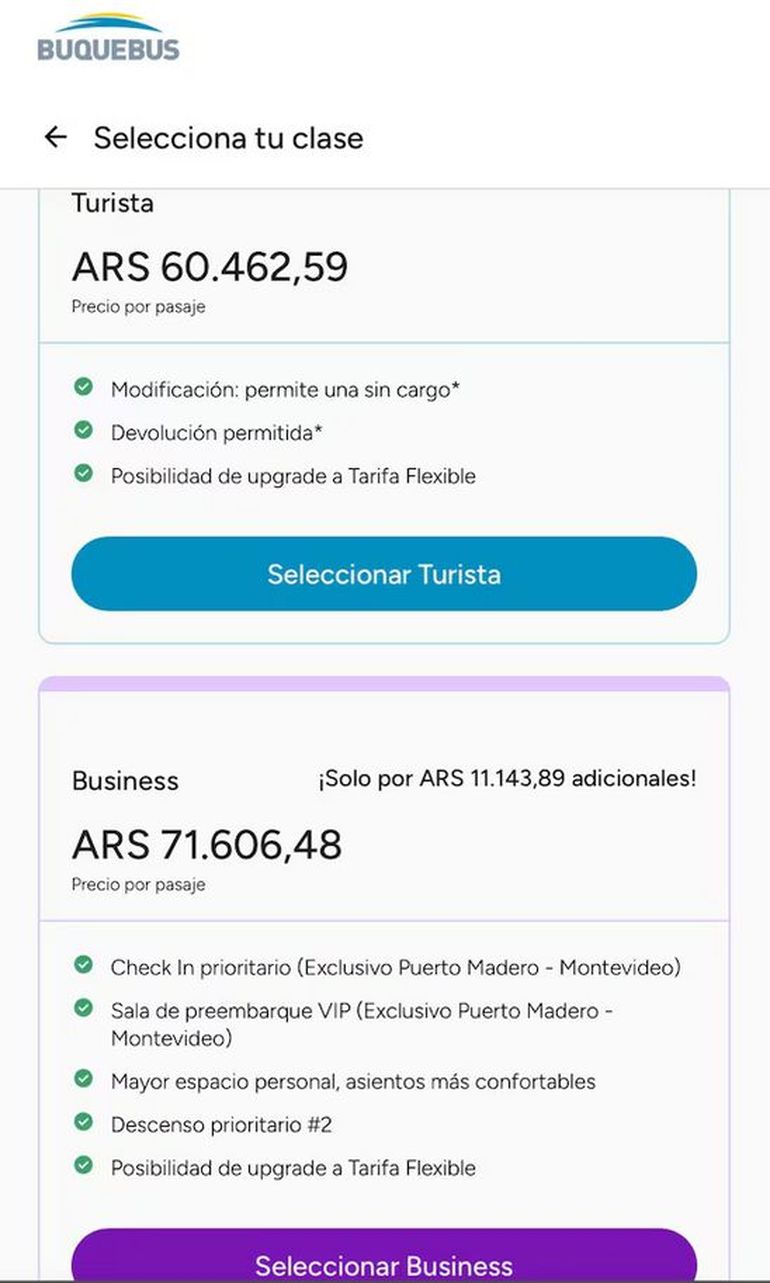770x1283 pixels.
Task: Click check icon beside Sala de preembarque VIP
Action: (x=84, y=1008)
